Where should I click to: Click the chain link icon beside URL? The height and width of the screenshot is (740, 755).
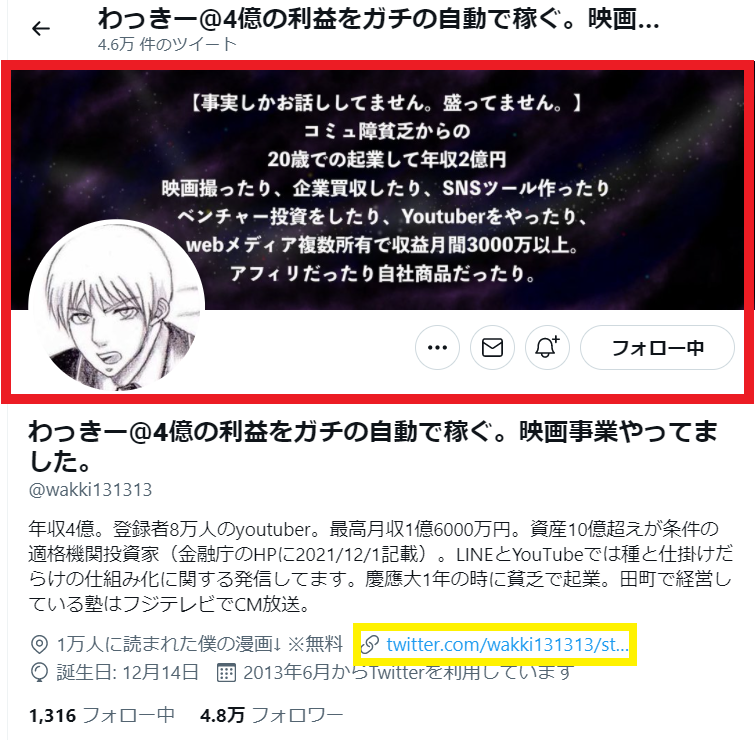point(370,645)
